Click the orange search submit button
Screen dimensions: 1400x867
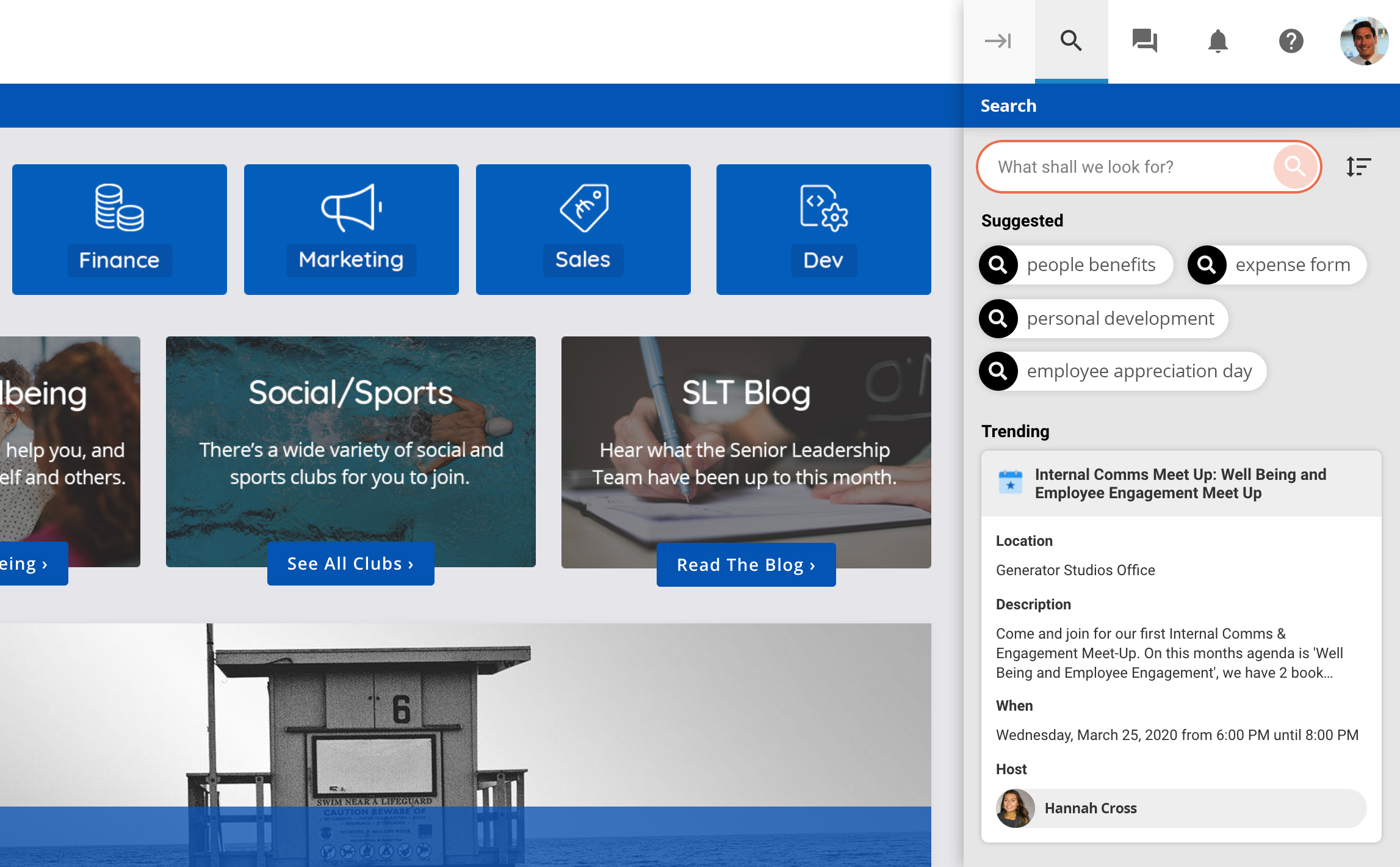[x=1294, y=166]
